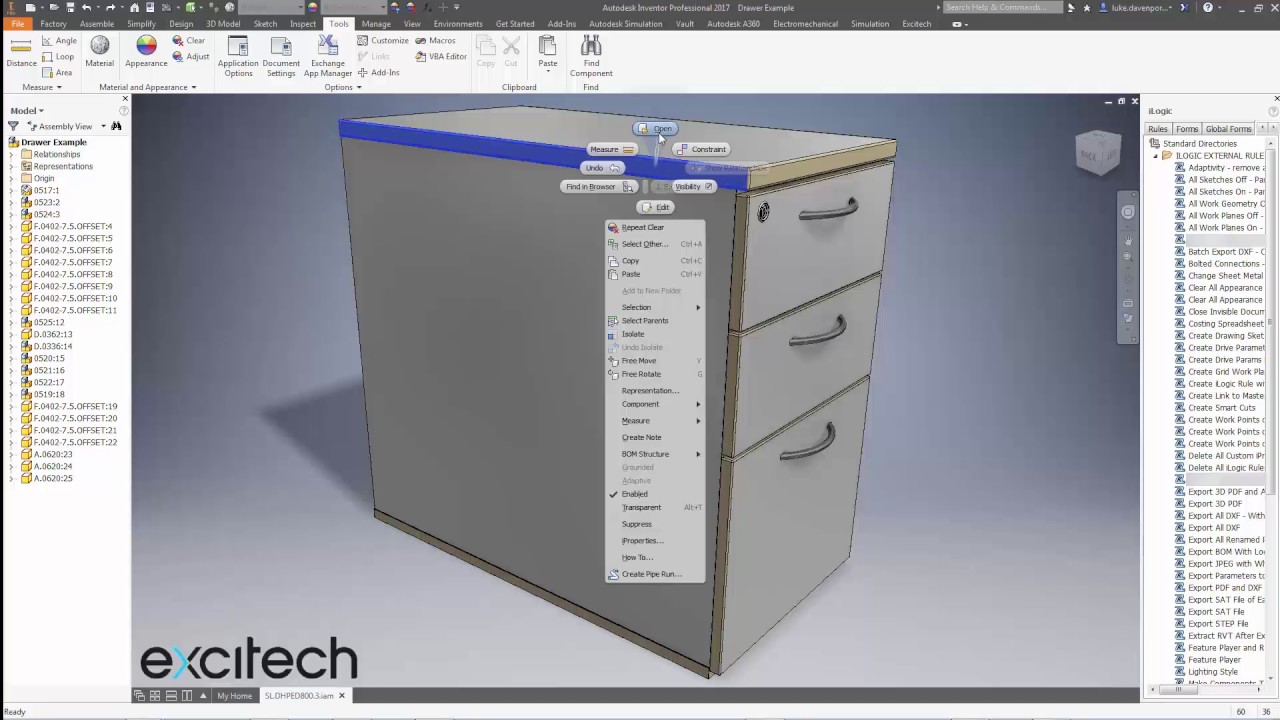Open the Appearance browser
Viewport: 1280px width, 720px height.
pos(146,52)
